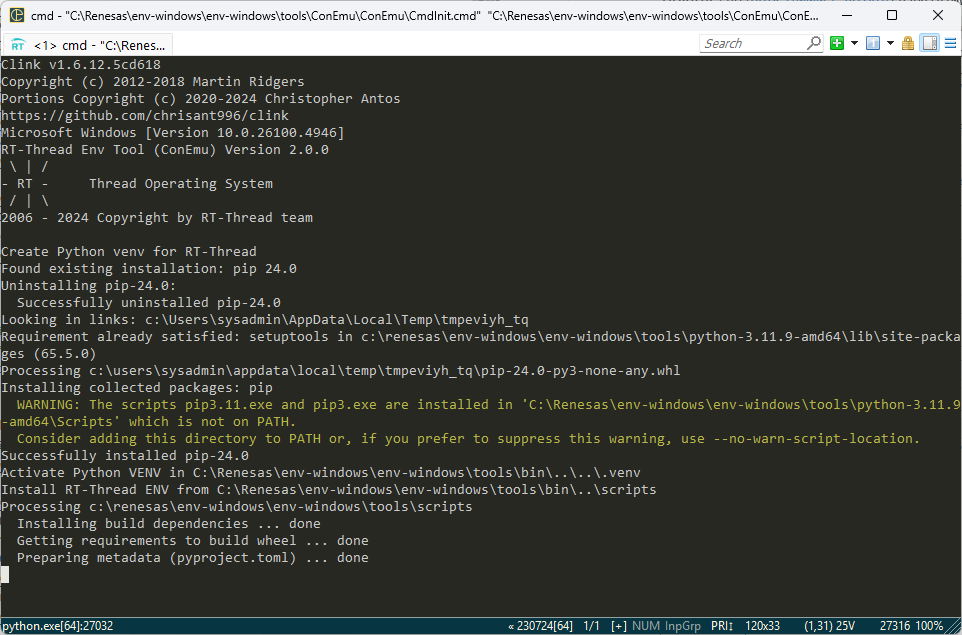Toggle the scrollbar visibility button on the toolbar

tap(930, 43)
